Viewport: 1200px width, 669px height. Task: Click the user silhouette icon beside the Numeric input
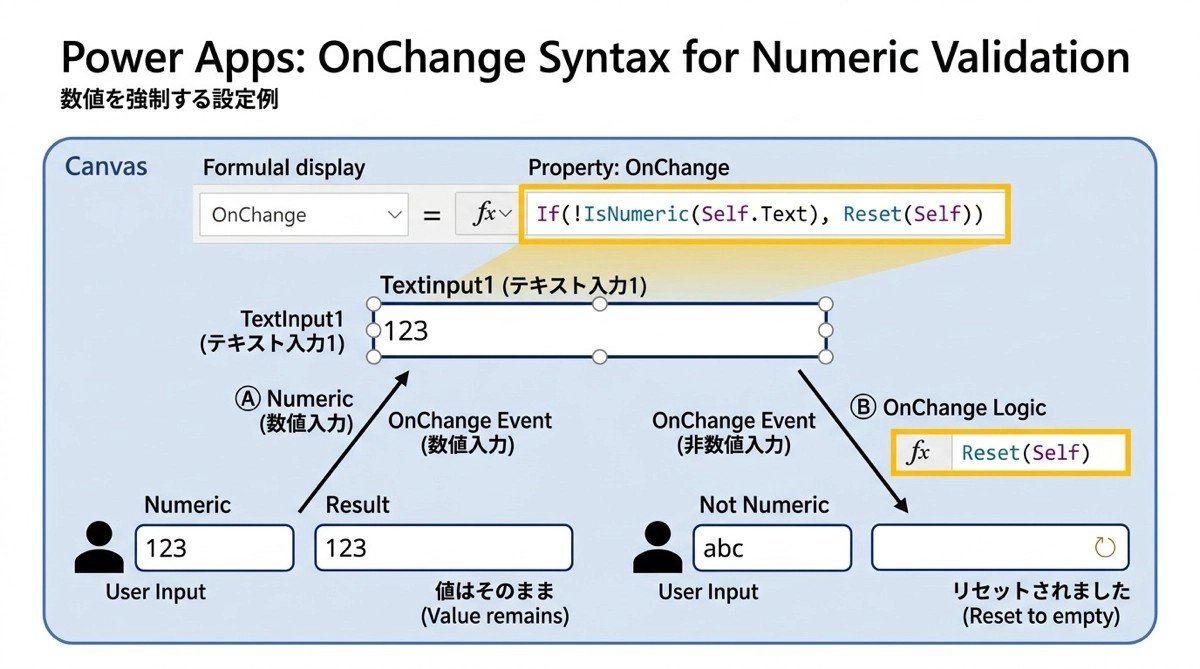click(99, 548)
